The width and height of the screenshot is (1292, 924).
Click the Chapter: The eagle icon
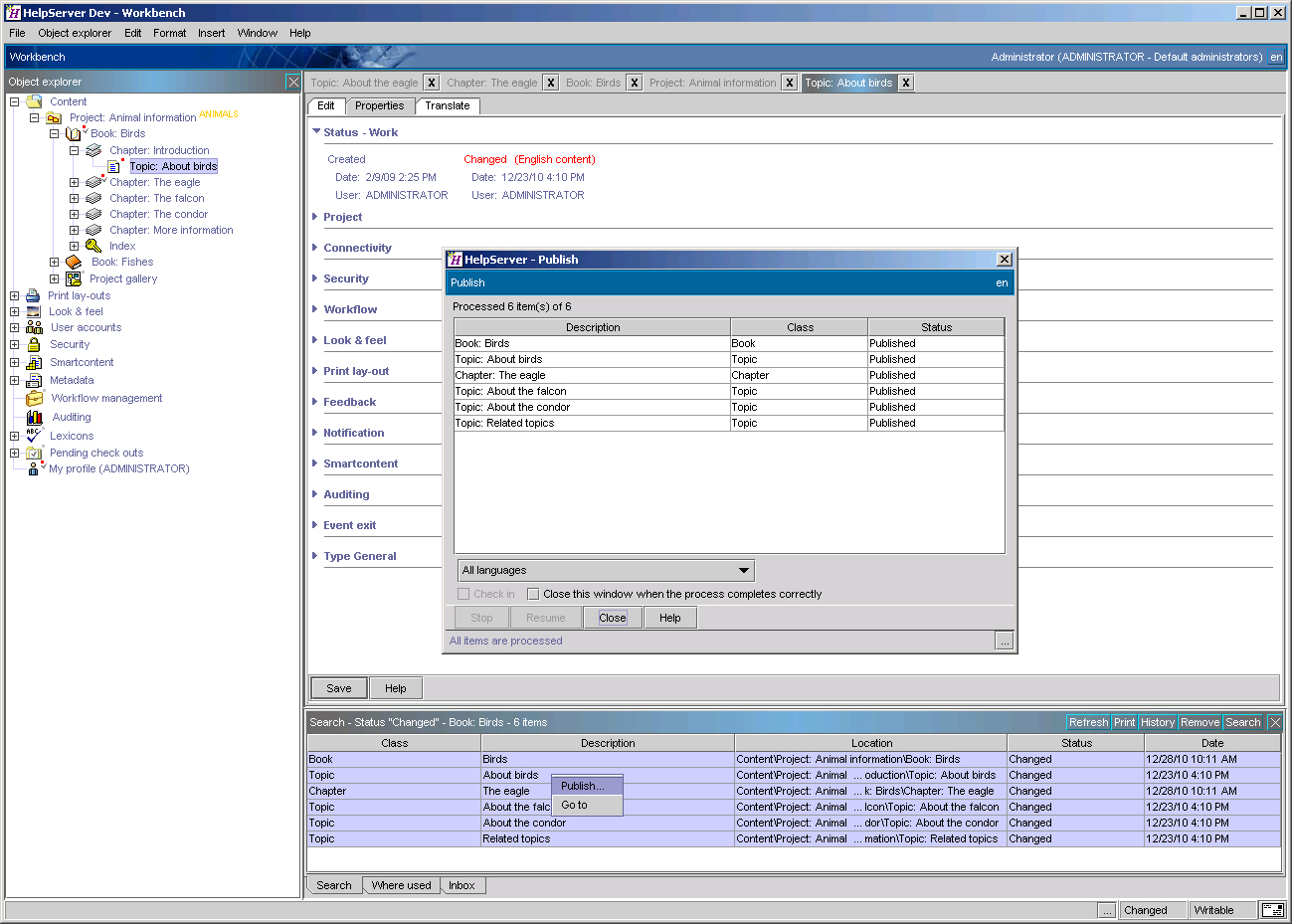[93, 182]
